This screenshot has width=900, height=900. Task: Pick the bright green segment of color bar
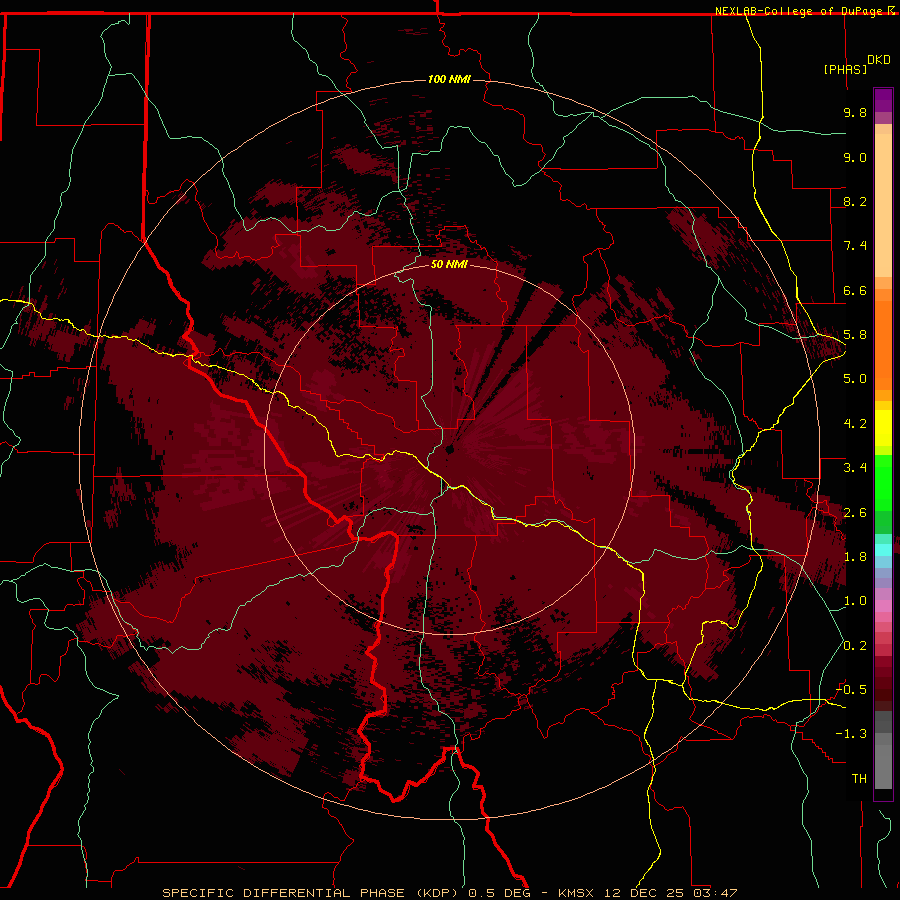pos(883,482)
